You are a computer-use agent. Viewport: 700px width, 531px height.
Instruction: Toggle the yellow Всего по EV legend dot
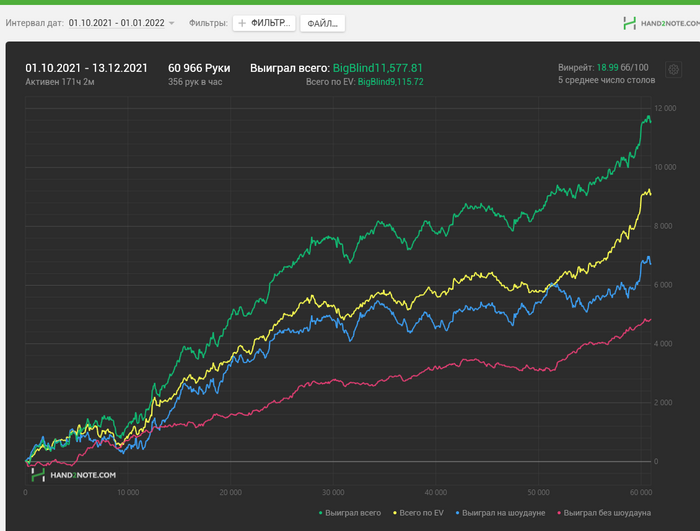click(x=395, y=513)
